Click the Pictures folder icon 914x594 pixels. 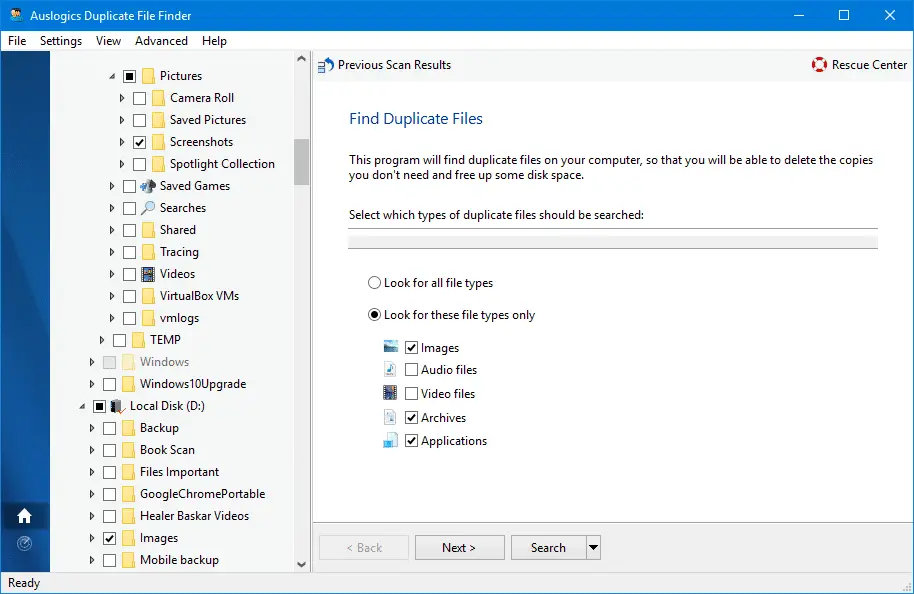(x=149, y=76)
